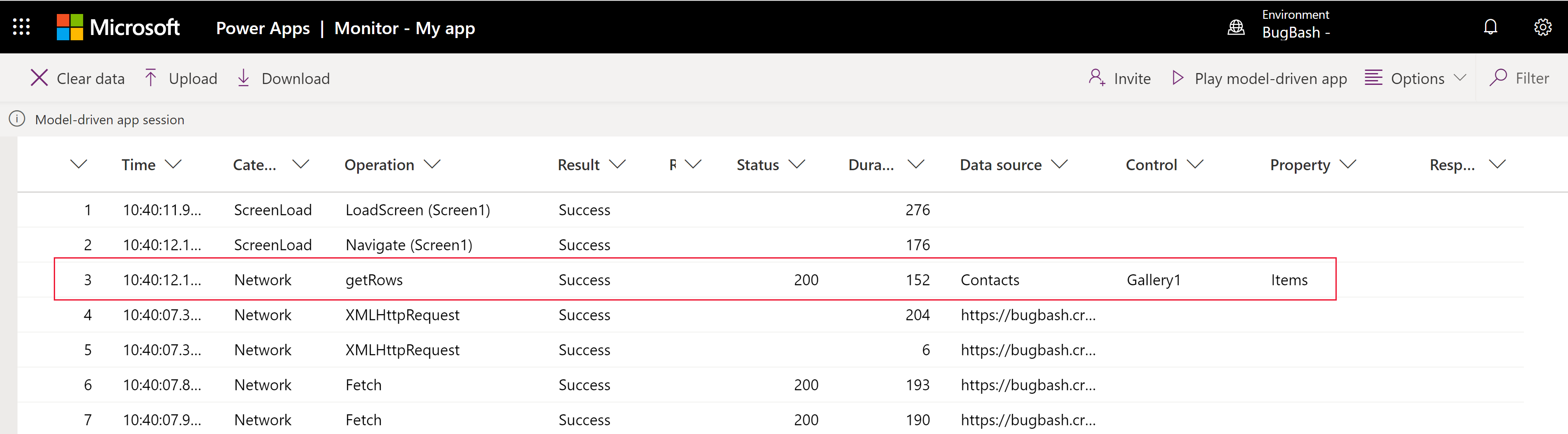Open the Control column chevron

[x=1196, y=164]
